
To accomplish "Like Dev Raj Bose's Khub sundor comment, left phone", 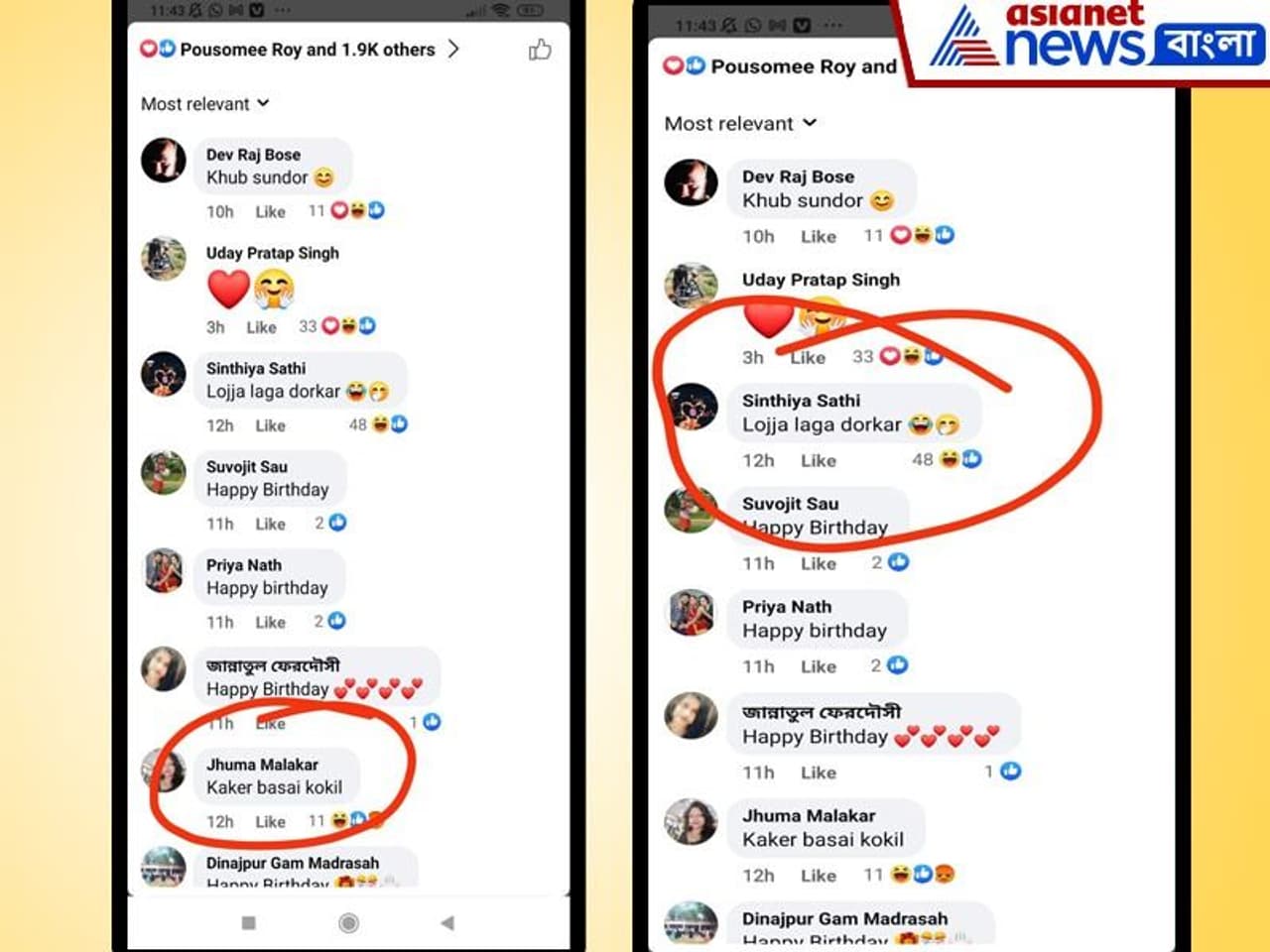I will click(x=270, y=211).
